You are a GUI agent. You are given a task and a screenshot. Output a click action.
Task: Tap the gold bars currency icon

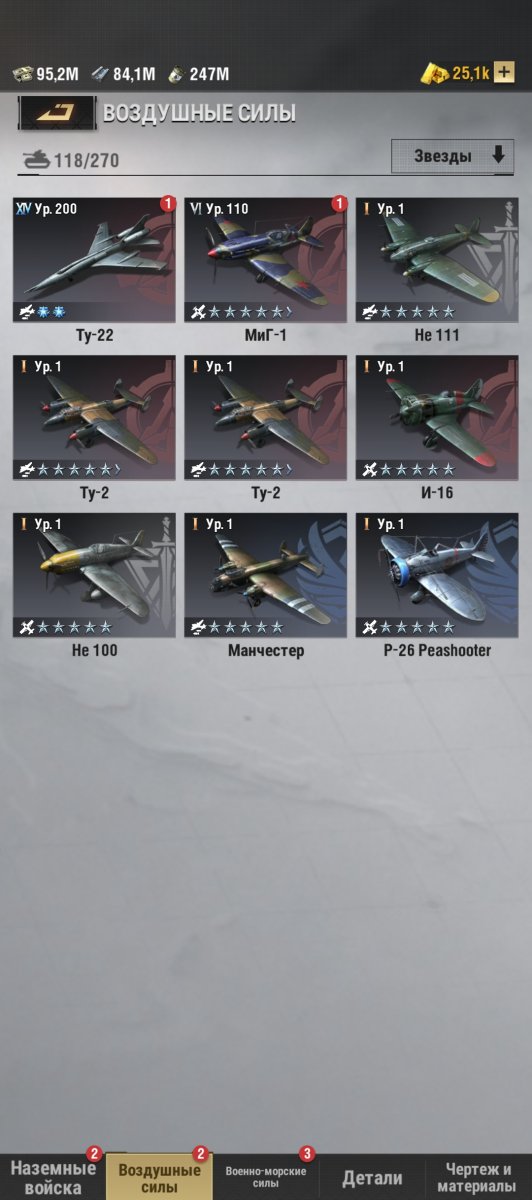point(436,73)
